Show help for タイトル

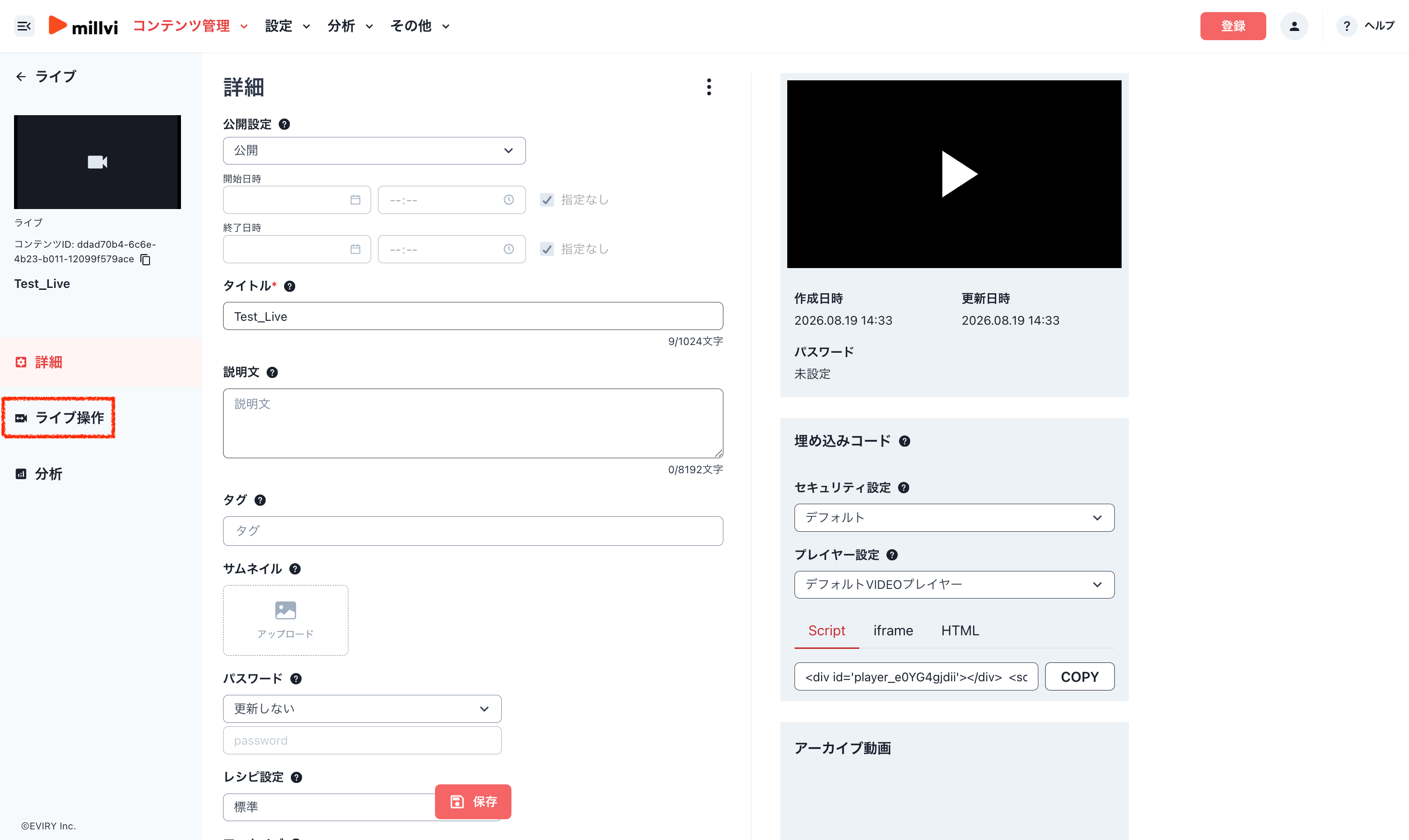[x=290, y=286]
